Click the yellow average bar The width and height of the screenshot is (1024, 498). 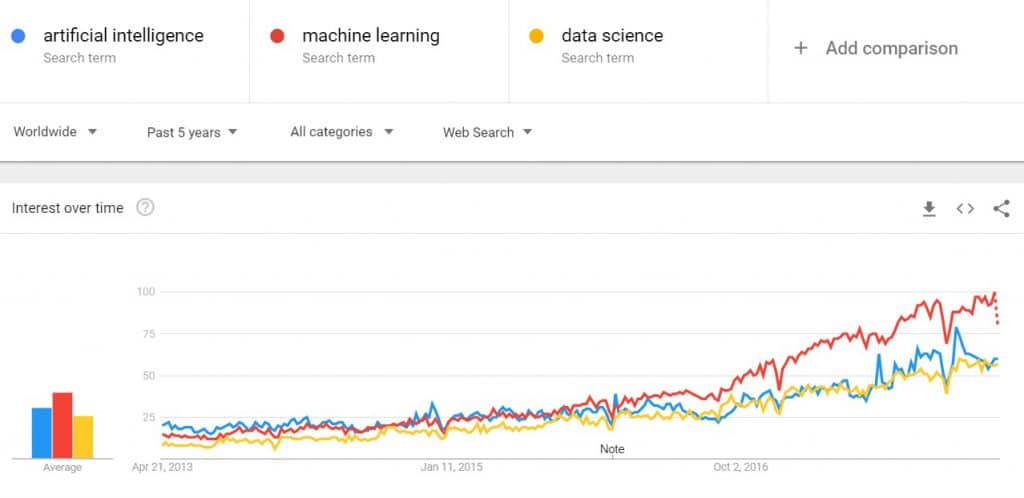(x=83, y=436)
